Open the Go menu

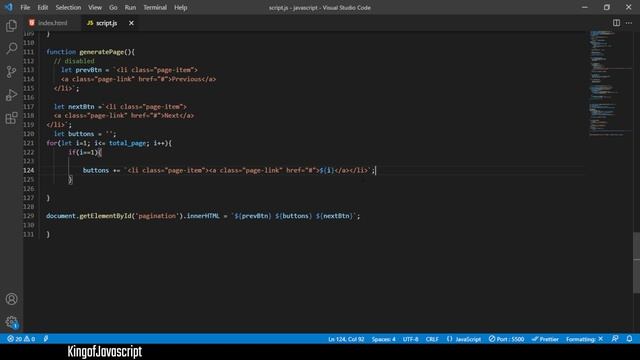coord(113,7)
